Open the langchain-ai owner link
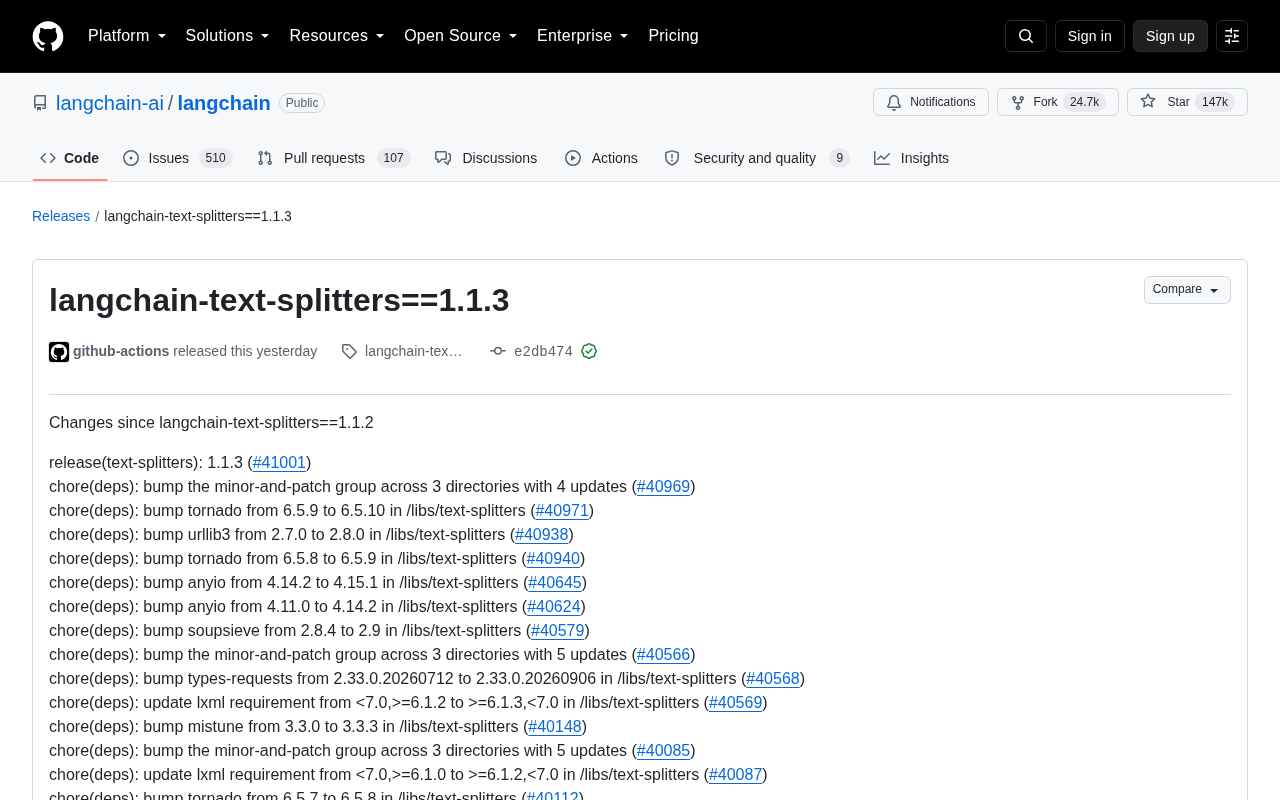The width and height of the screenshot is (1280, 800). tap(110, 103)
